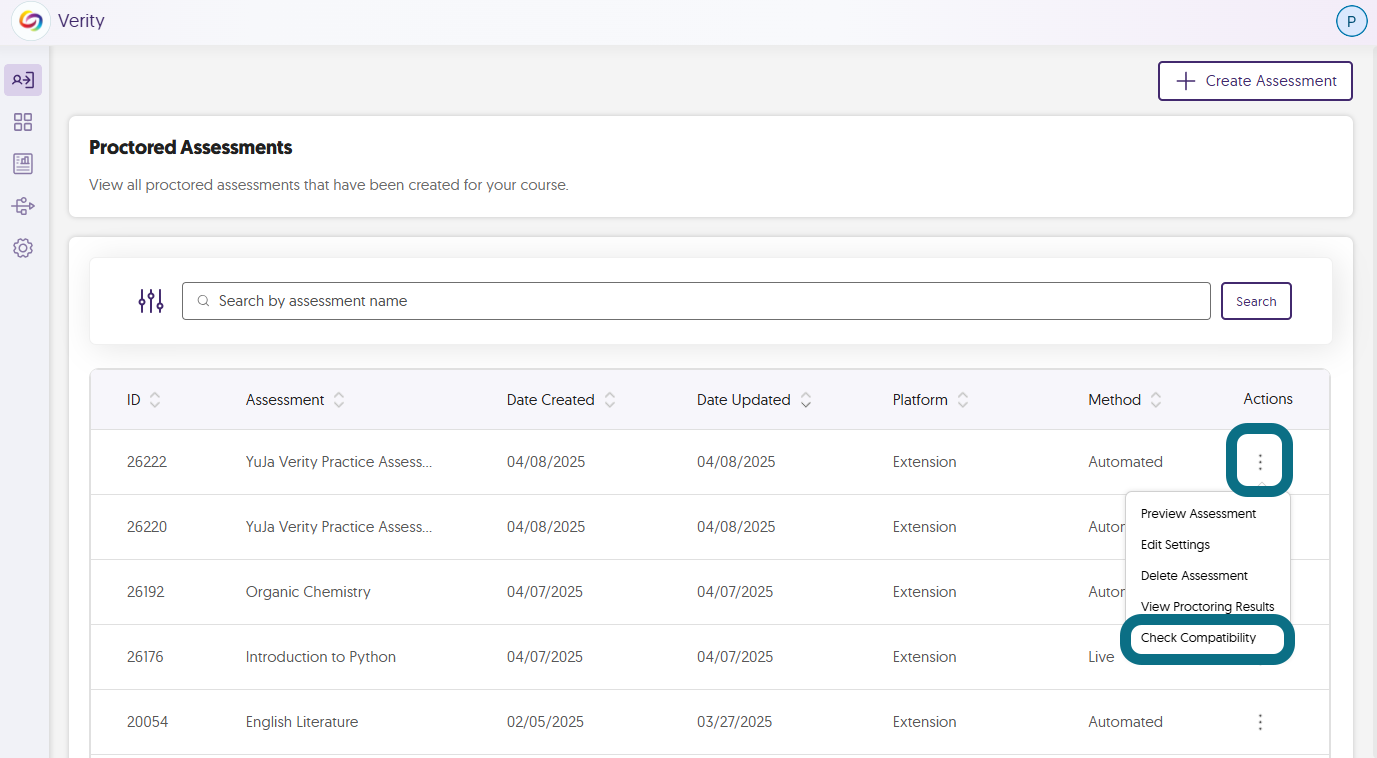Open the dashboard grid sidebar icon
This screenshot has width=1377, height=758.
[23, 122]
